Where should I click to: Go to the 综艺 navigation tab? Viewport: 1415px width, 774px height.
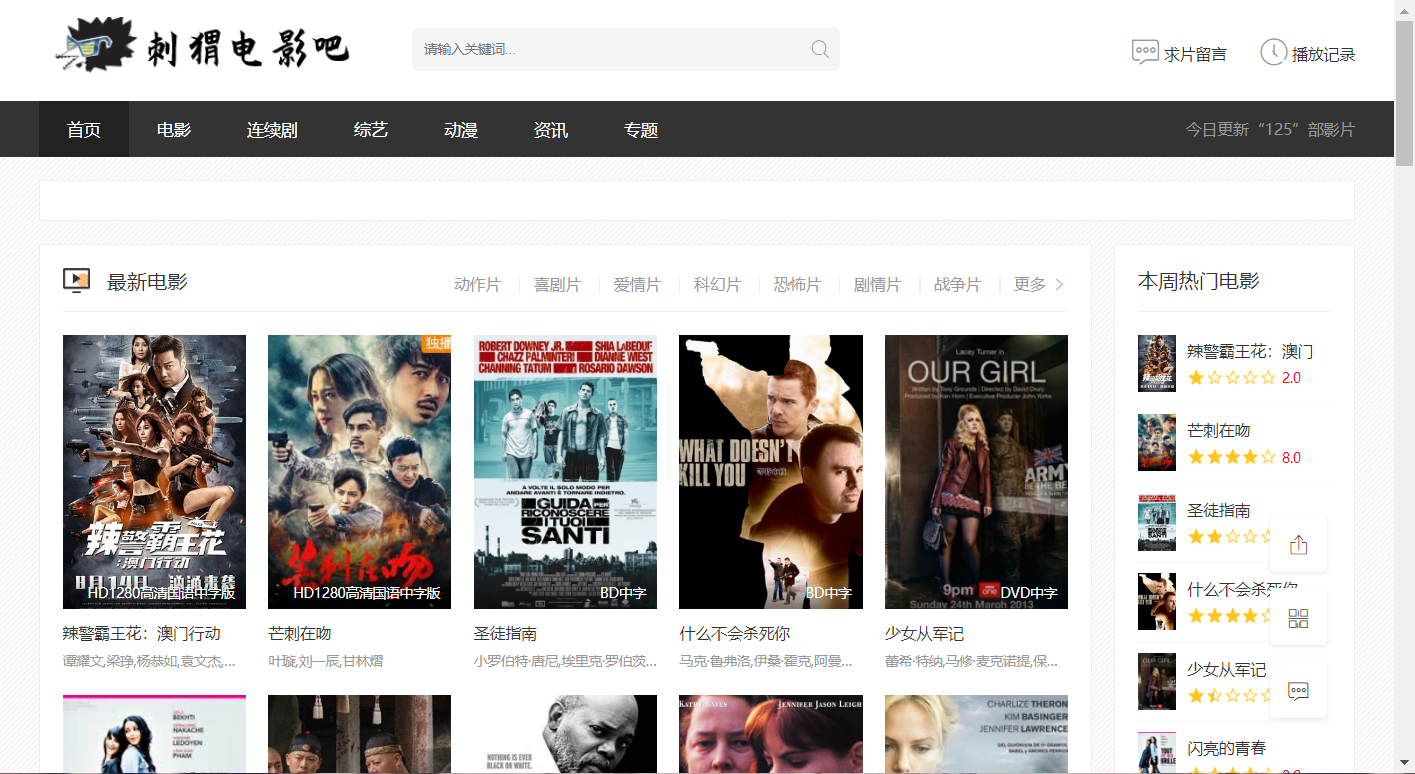(371, 130)
